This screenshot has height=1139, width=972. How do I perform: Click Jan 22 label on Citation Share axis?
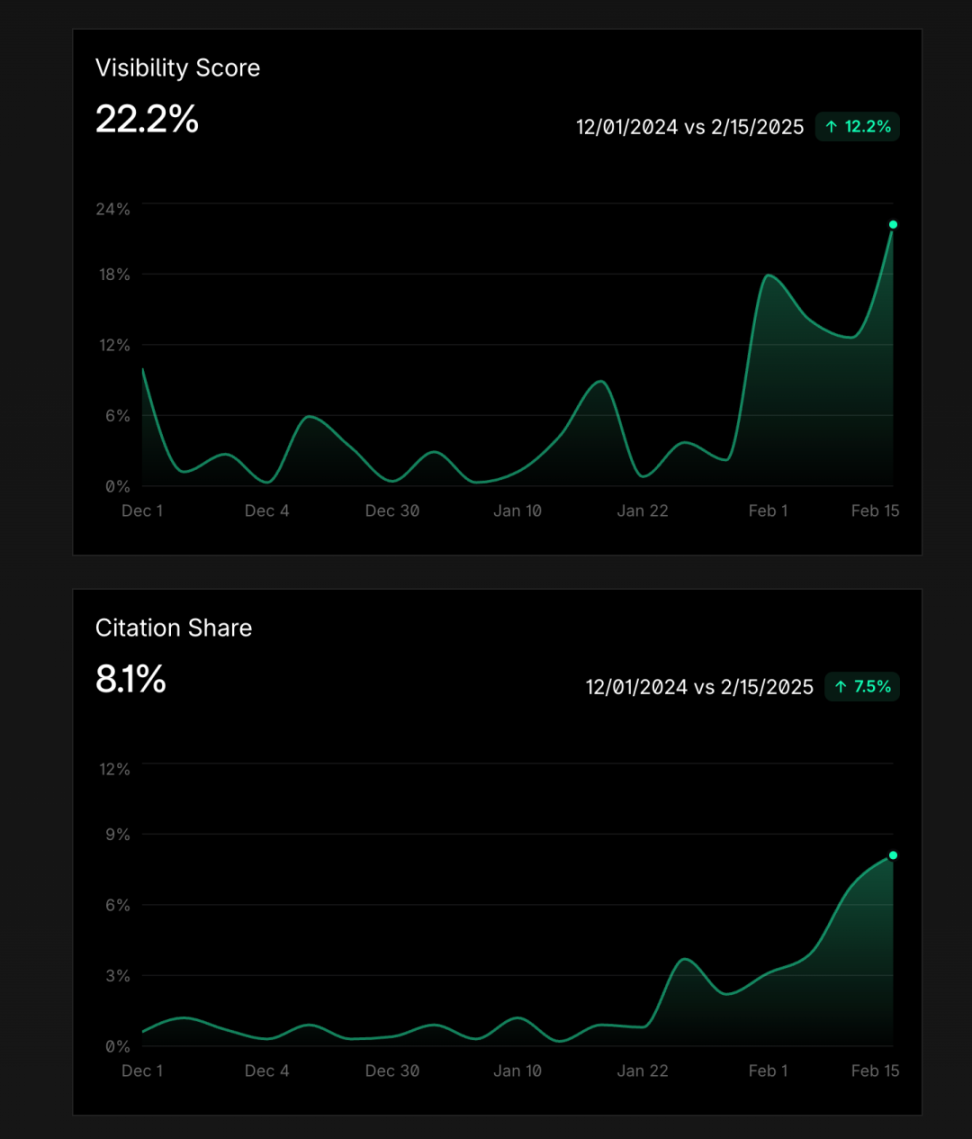pyautogui.click(x=642, y=1071)
